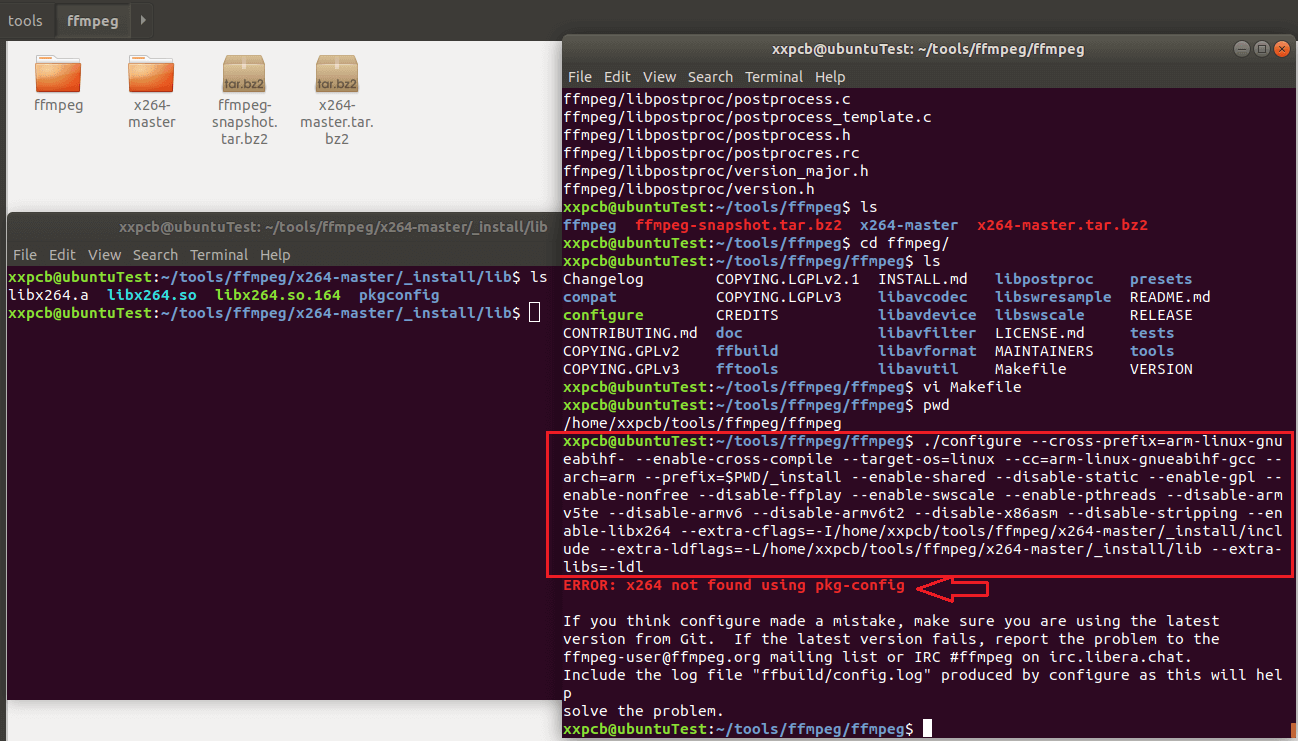Click the ffmpeg breadcrumb in file manager
1298x741 pixels.
[92, 20]
